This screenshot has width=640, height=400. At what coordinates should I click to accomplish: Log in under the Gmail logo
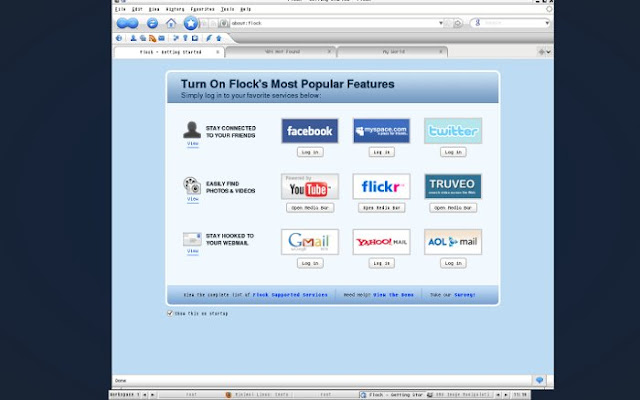point(310,263)
